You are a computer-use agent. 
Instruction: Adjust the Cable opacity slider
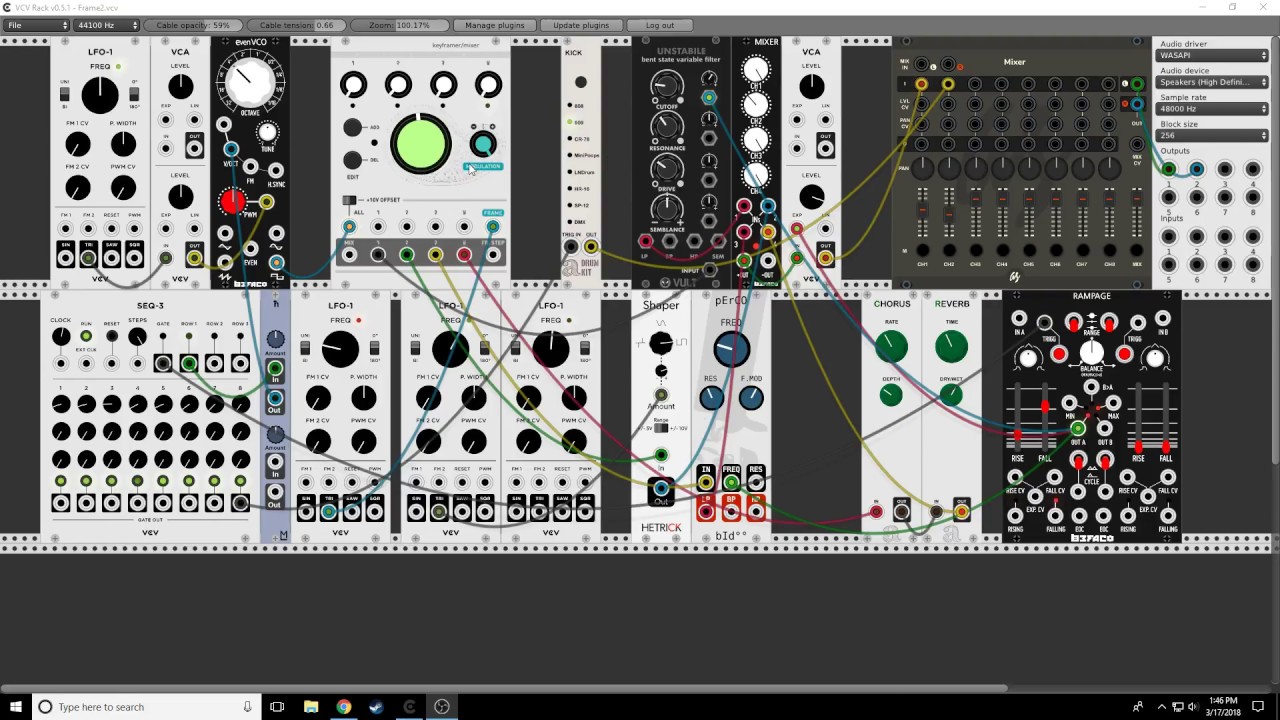(x=192, y=25)
